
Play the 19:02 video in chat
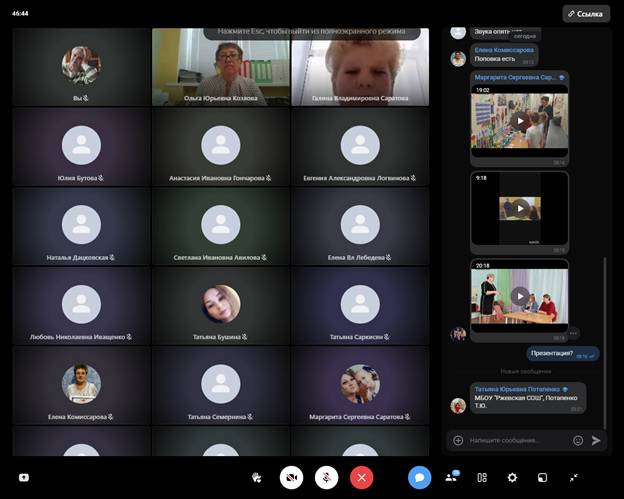point(520,121)
